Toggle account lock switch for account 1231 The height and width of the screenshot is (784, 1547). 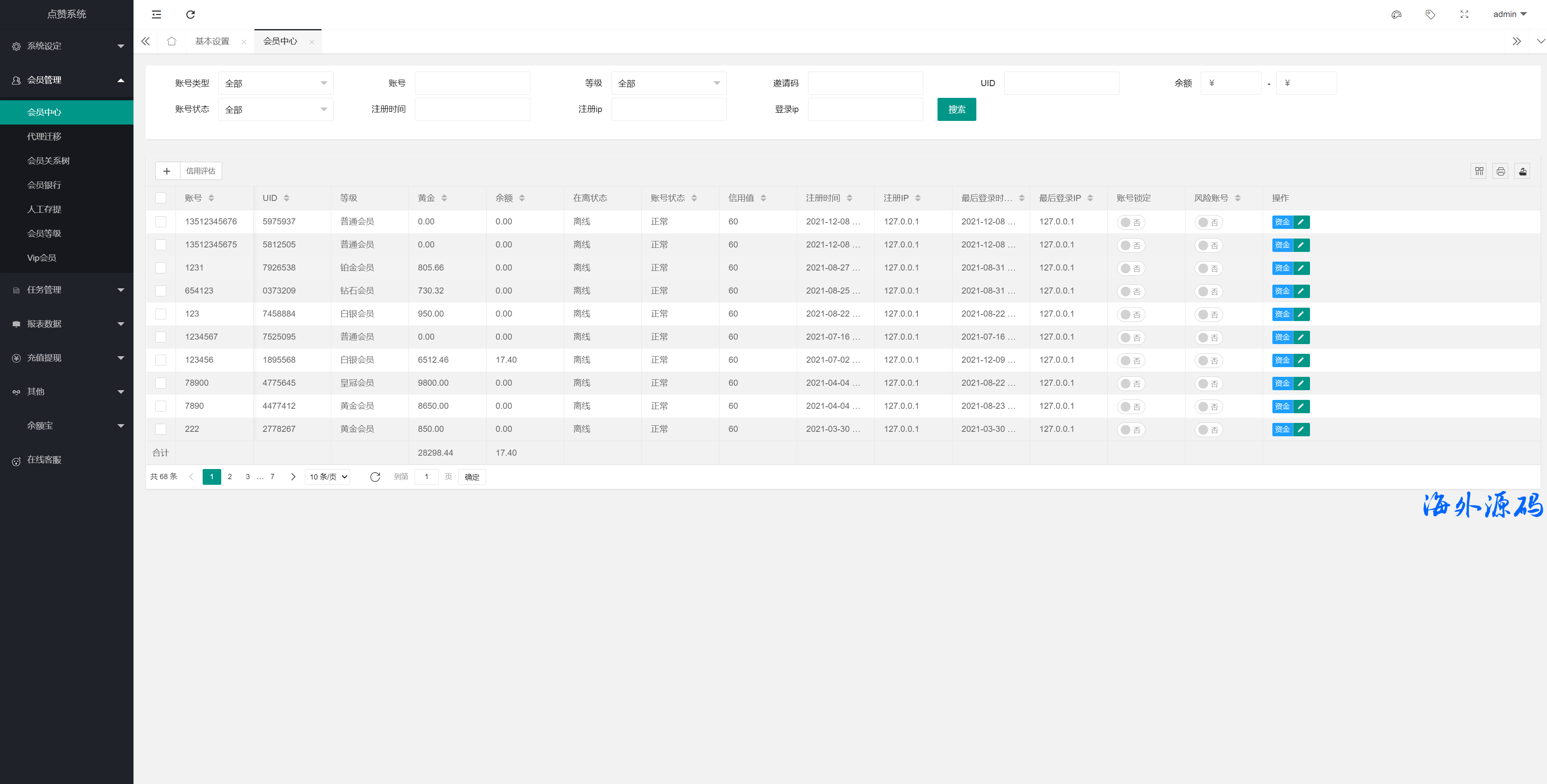click(1130, 268)
